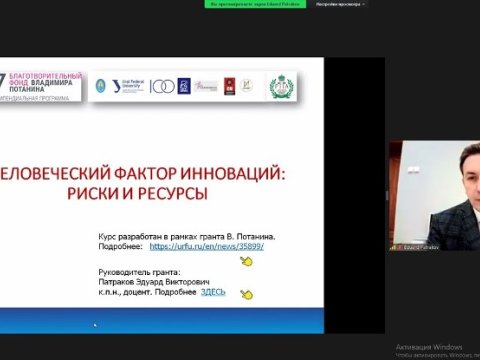
Task: Click the line Курс разработан в рамках гранта
Action: [x=187, y=237]
